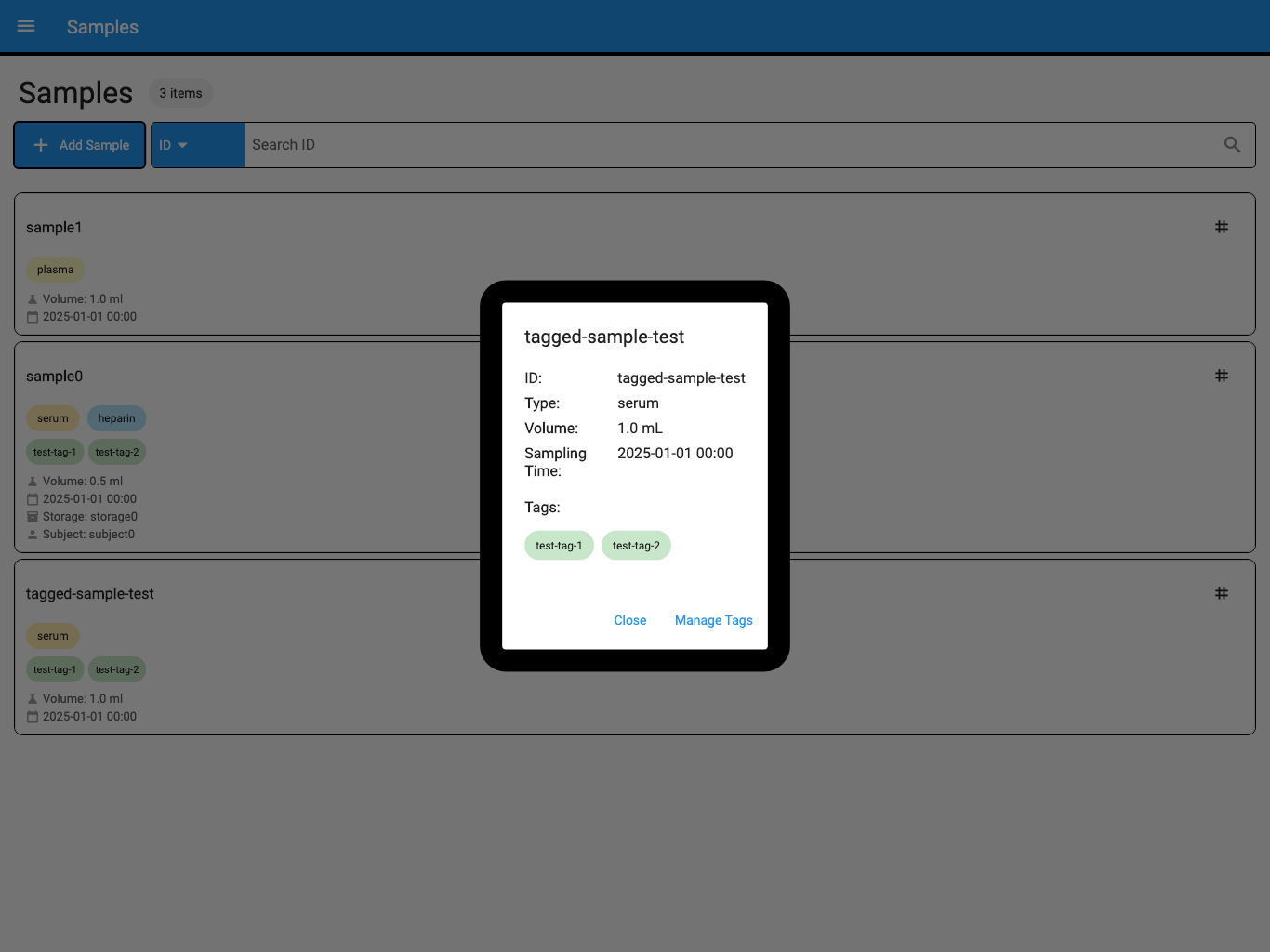Select test-tag-2 chip in the dialog
The height and width of the screenshot is (952, 1270).
click(x=636, y=546)
